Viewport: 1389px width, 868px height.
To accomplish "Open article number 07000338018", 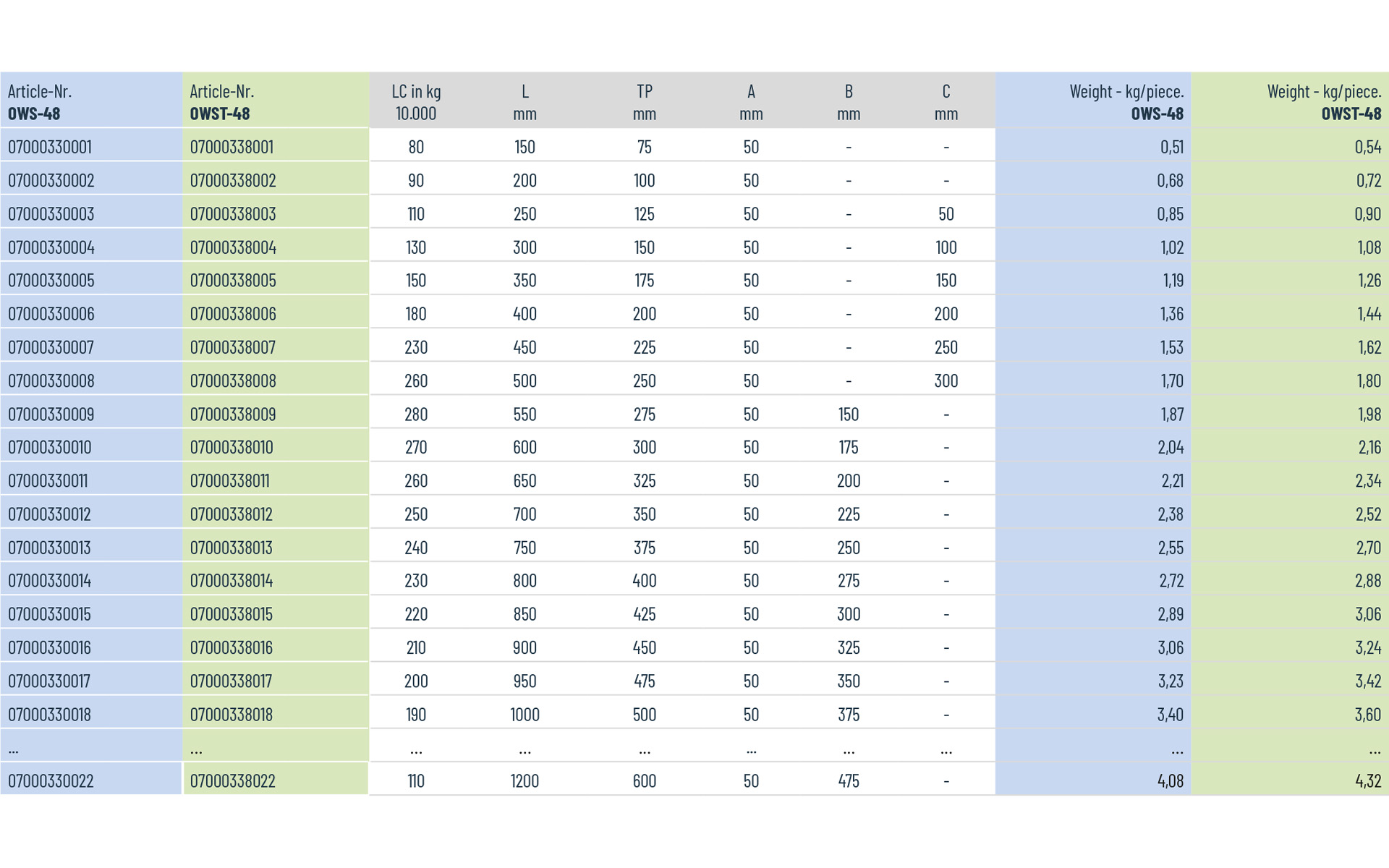I will tap(231, 715).
